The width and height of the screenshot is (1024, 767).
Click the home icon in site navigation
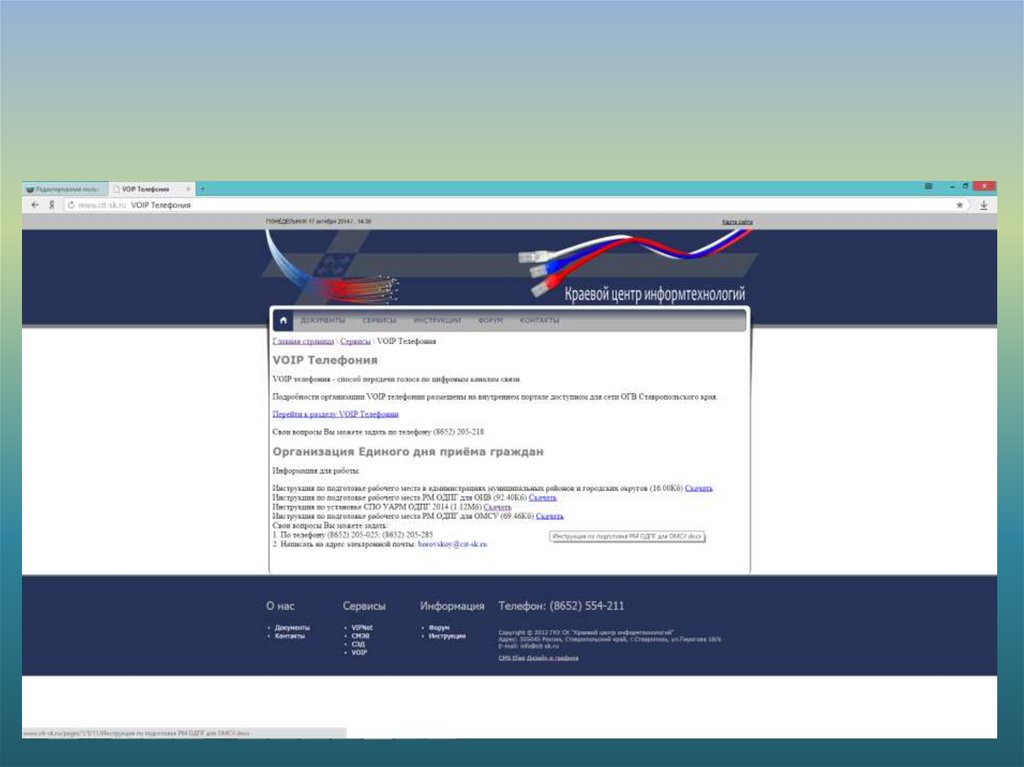pos(283,321)
